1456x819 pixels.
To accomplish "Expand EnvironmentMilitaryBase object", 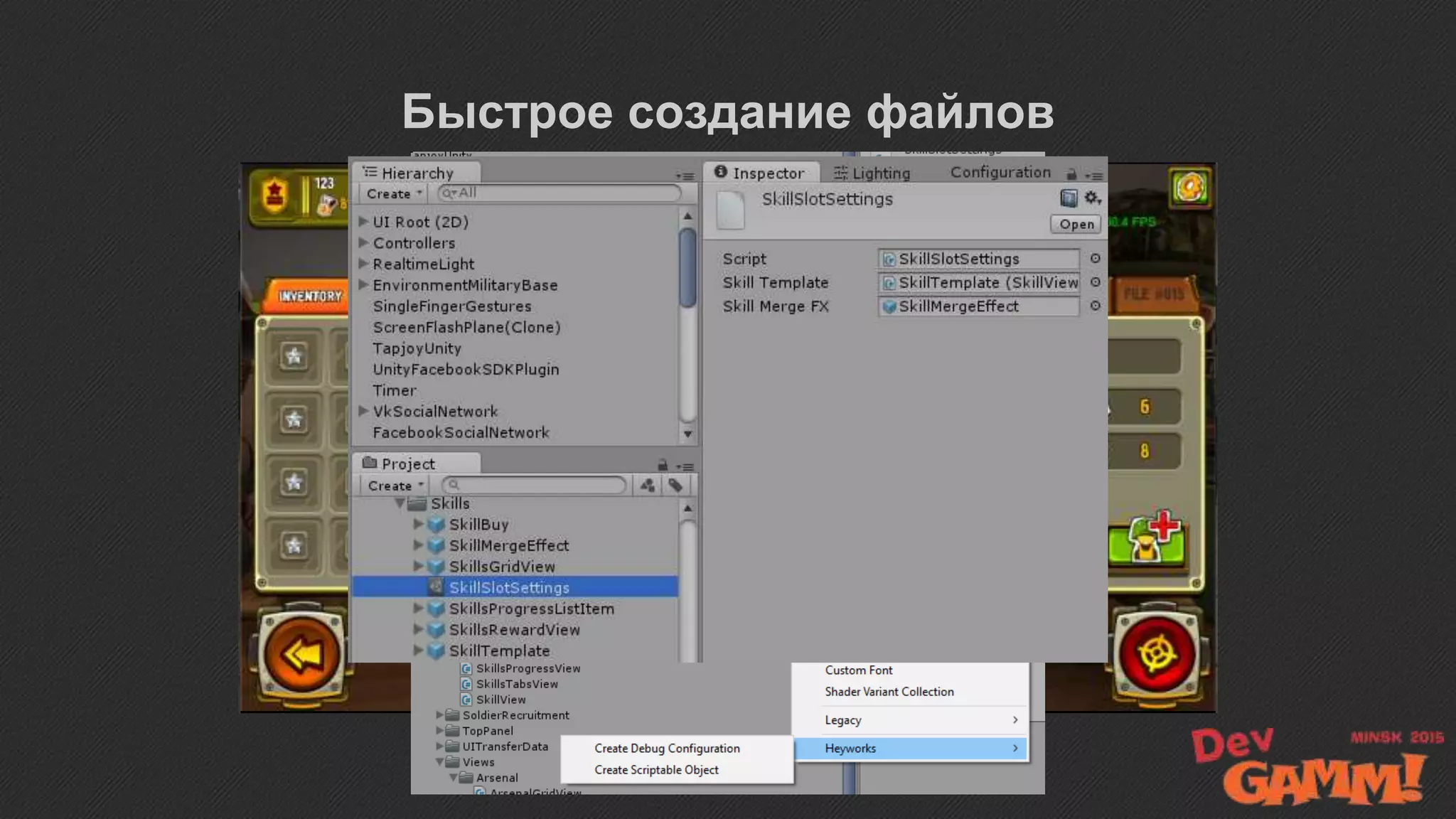I will tap(363, 284).
